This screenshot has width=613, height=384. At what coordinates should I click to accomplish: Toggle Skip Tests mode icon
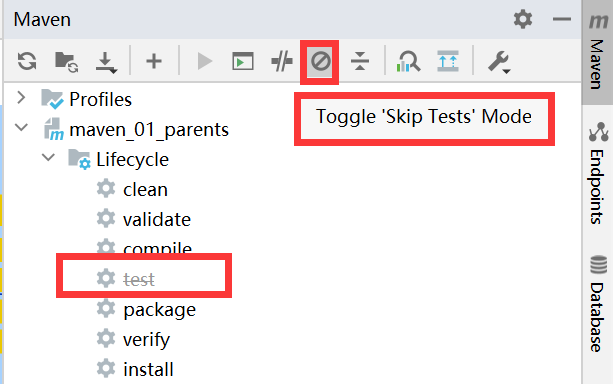(x=321, y=61)
